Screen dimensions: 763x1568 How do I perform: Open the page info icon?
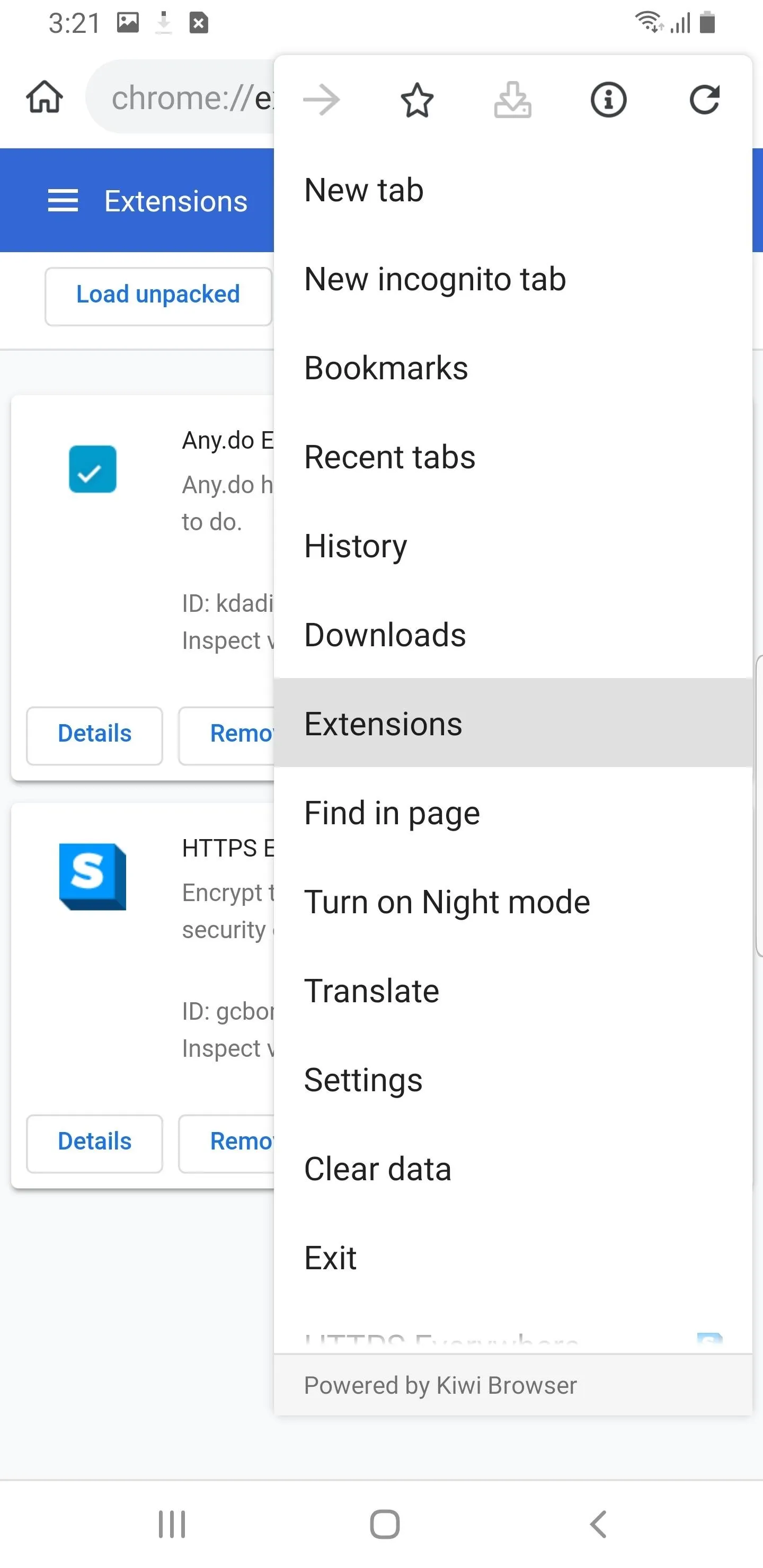point(608,100)
